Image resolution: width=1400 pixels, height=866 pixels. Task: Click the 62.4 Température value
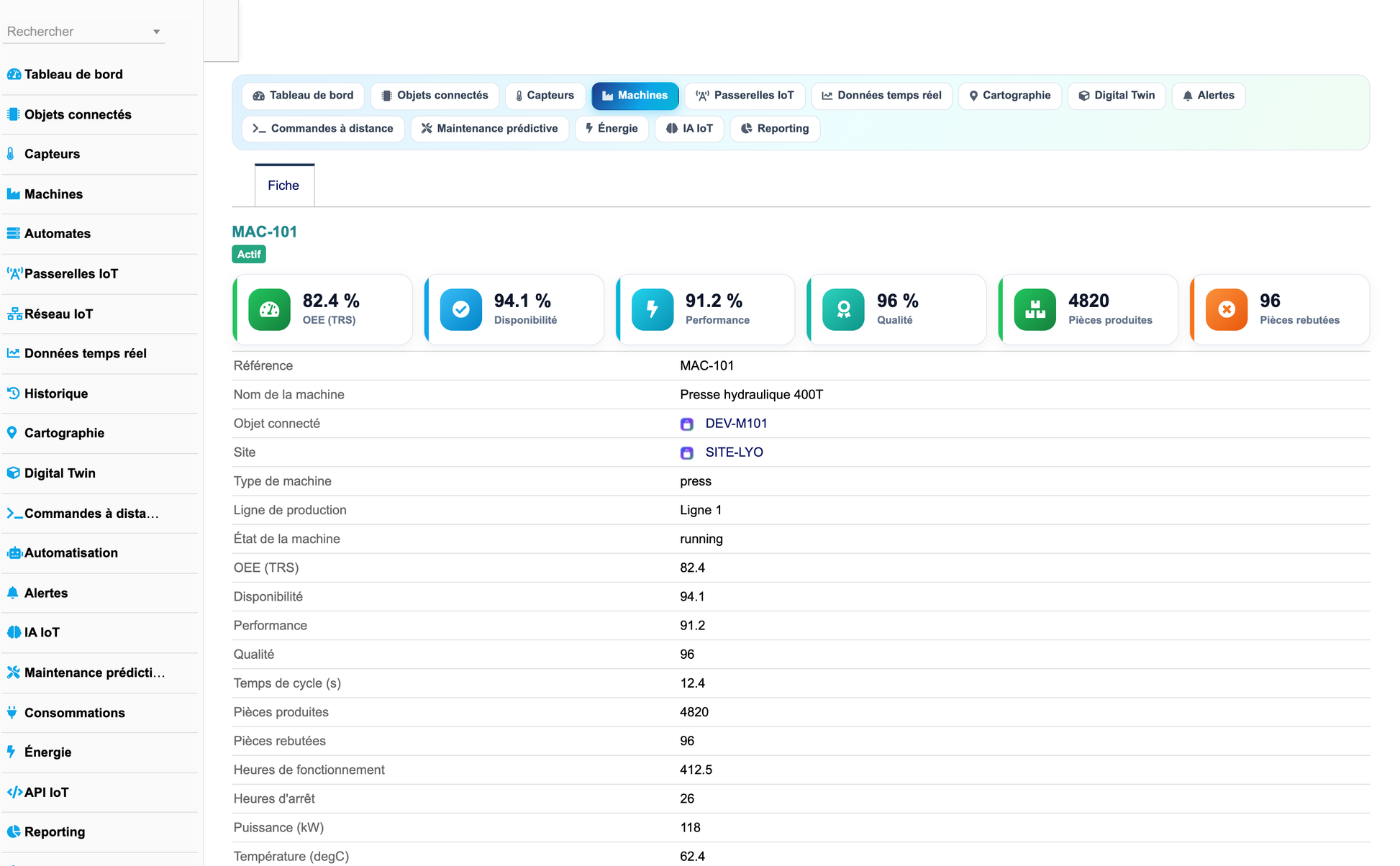coord(692,856)
